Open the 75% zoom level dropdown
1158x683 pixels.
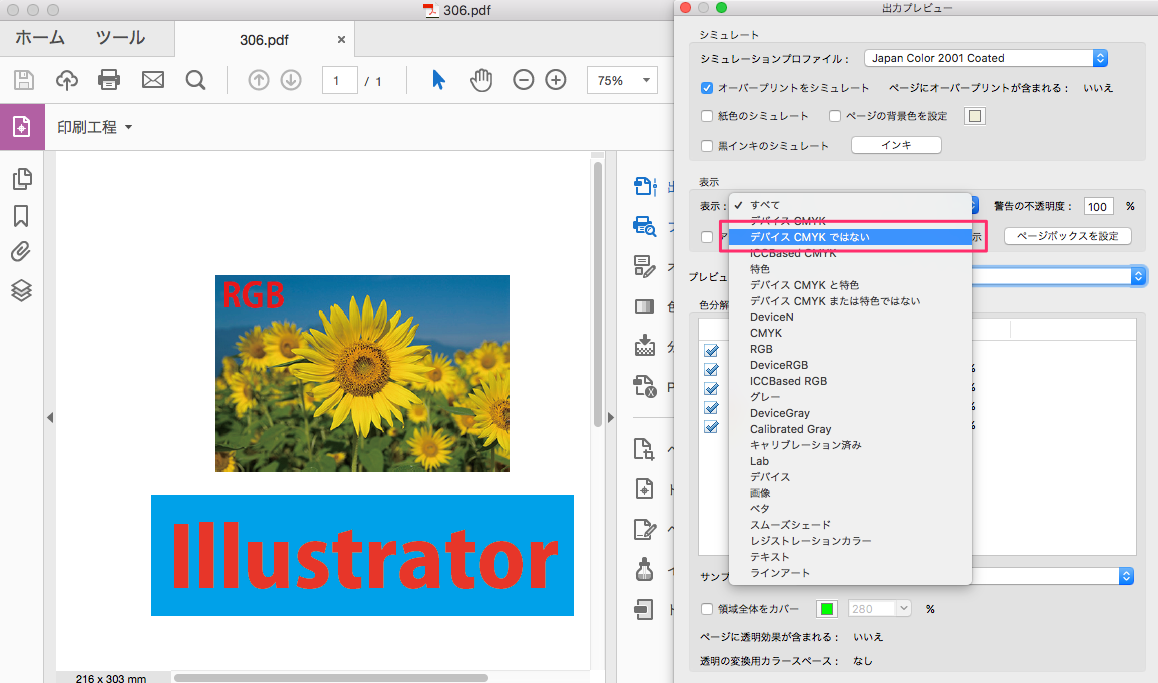pos(622,80)
